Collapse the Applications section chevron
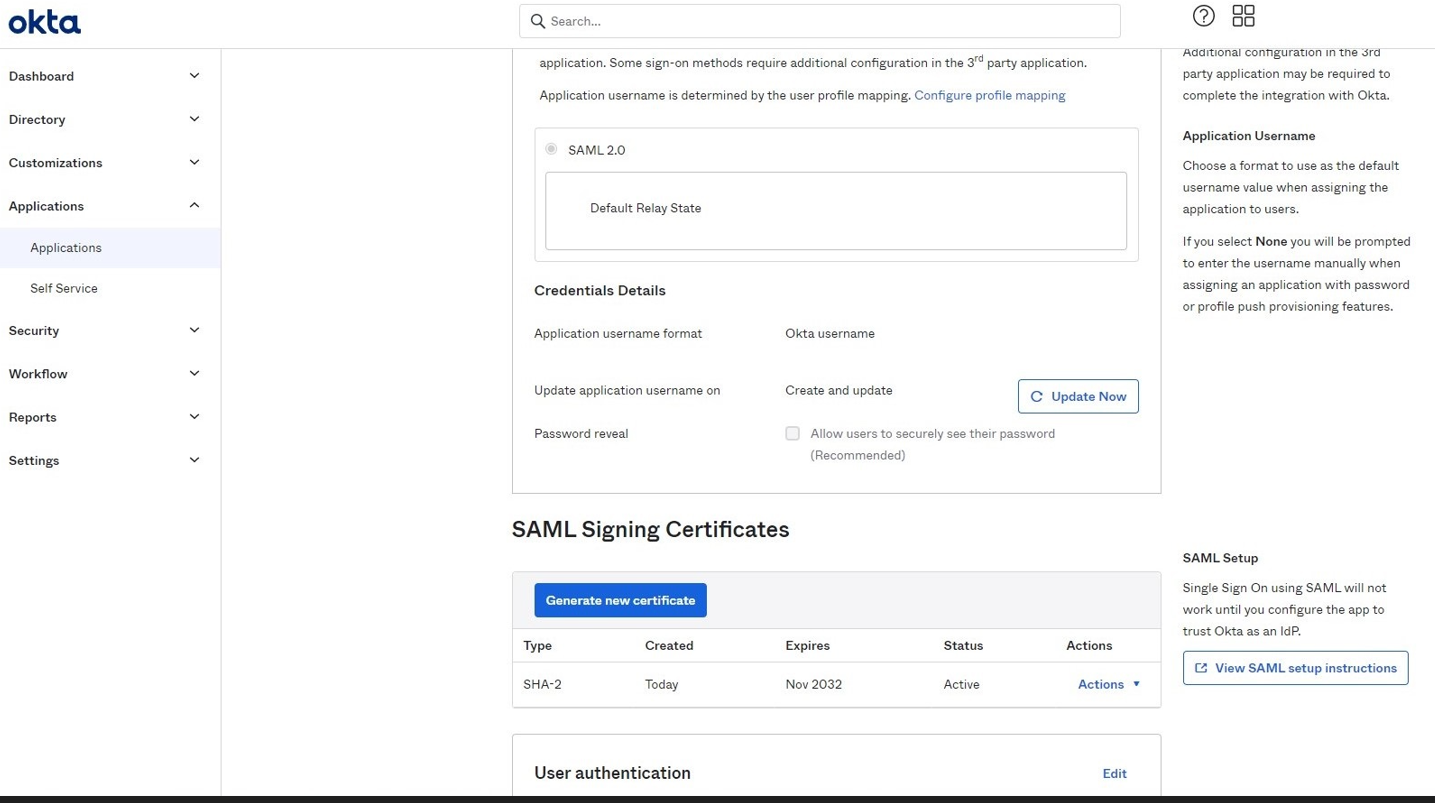 pyautogui.click(x=194, y=206)
